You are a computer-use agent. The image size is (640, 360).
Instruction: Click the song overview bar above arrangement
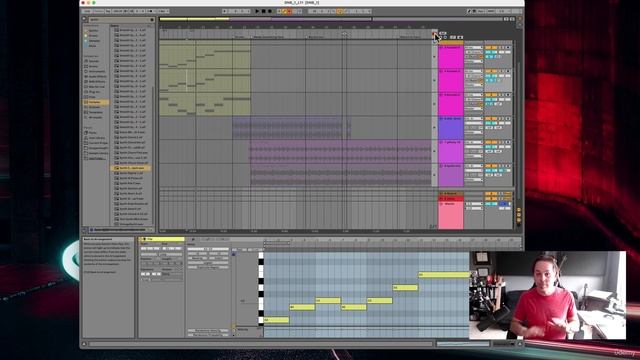point(331,19)
